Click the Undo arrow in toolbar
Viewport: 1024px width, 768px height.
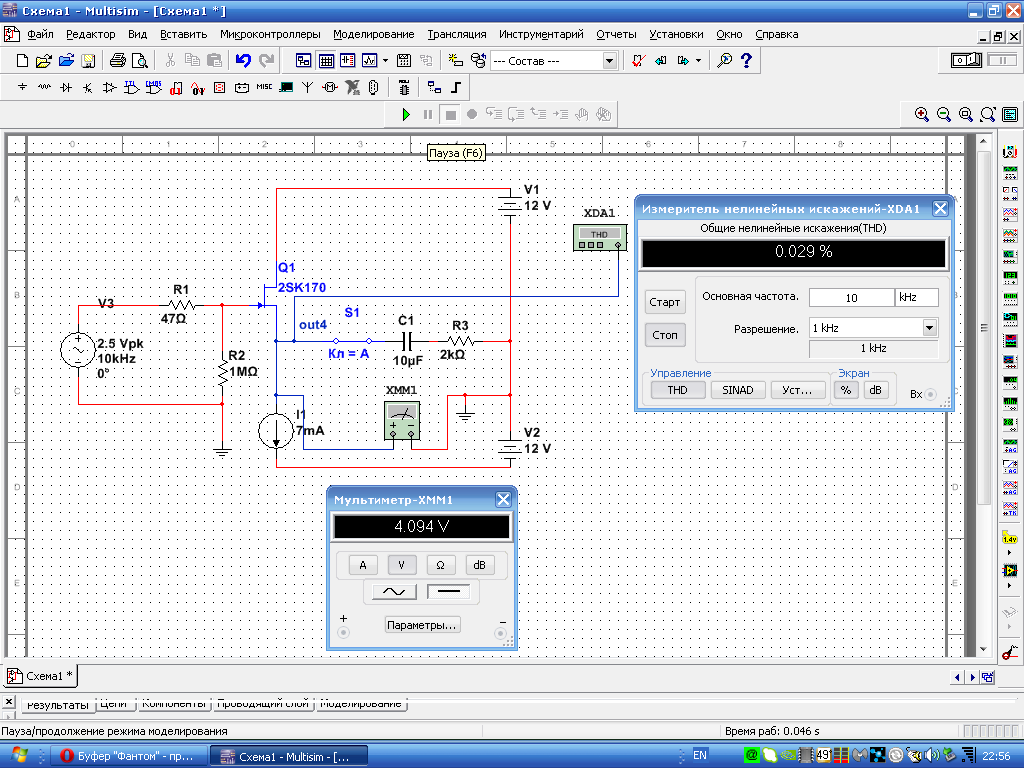point(243,61)
